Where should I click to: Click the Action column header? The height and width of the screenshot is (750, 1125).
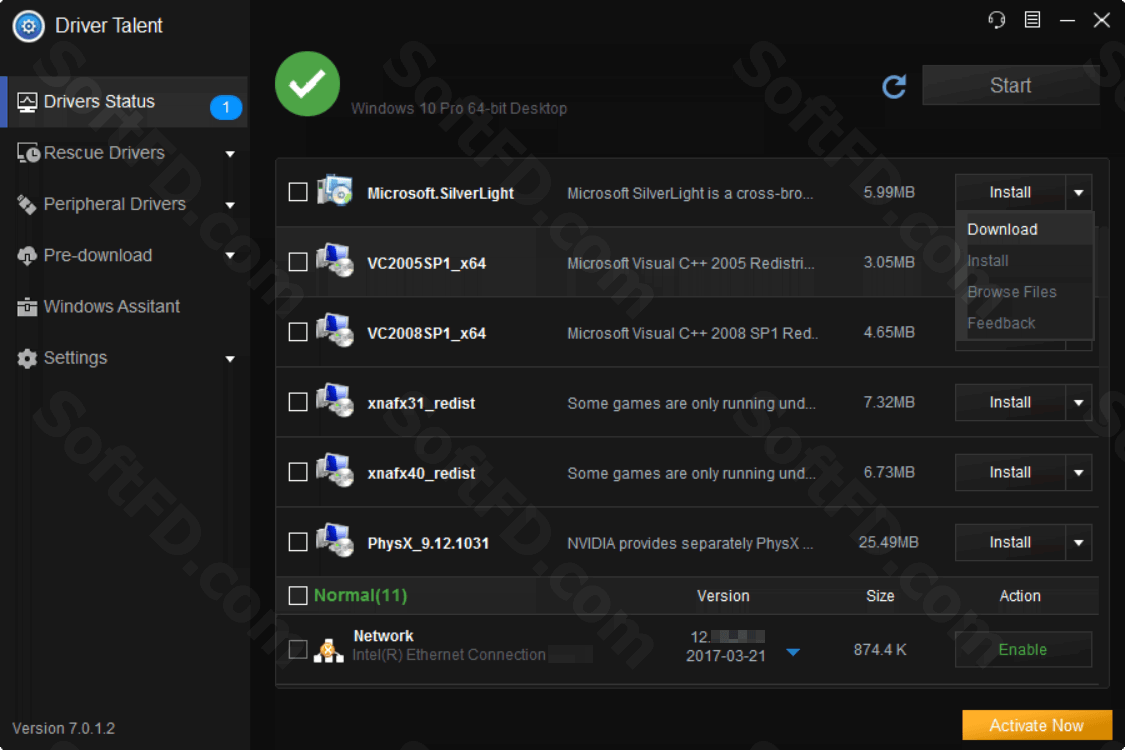pos(1020,596)
